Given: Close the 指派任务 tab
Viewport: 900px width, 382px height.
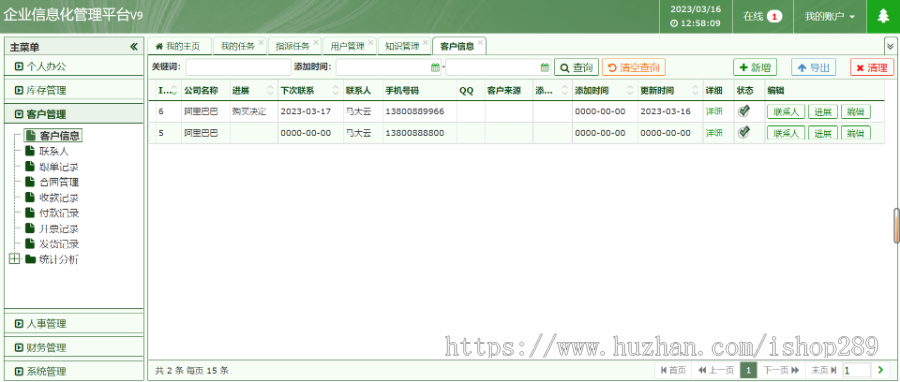Looking at the screenshot, I should [x=316, y=42].
